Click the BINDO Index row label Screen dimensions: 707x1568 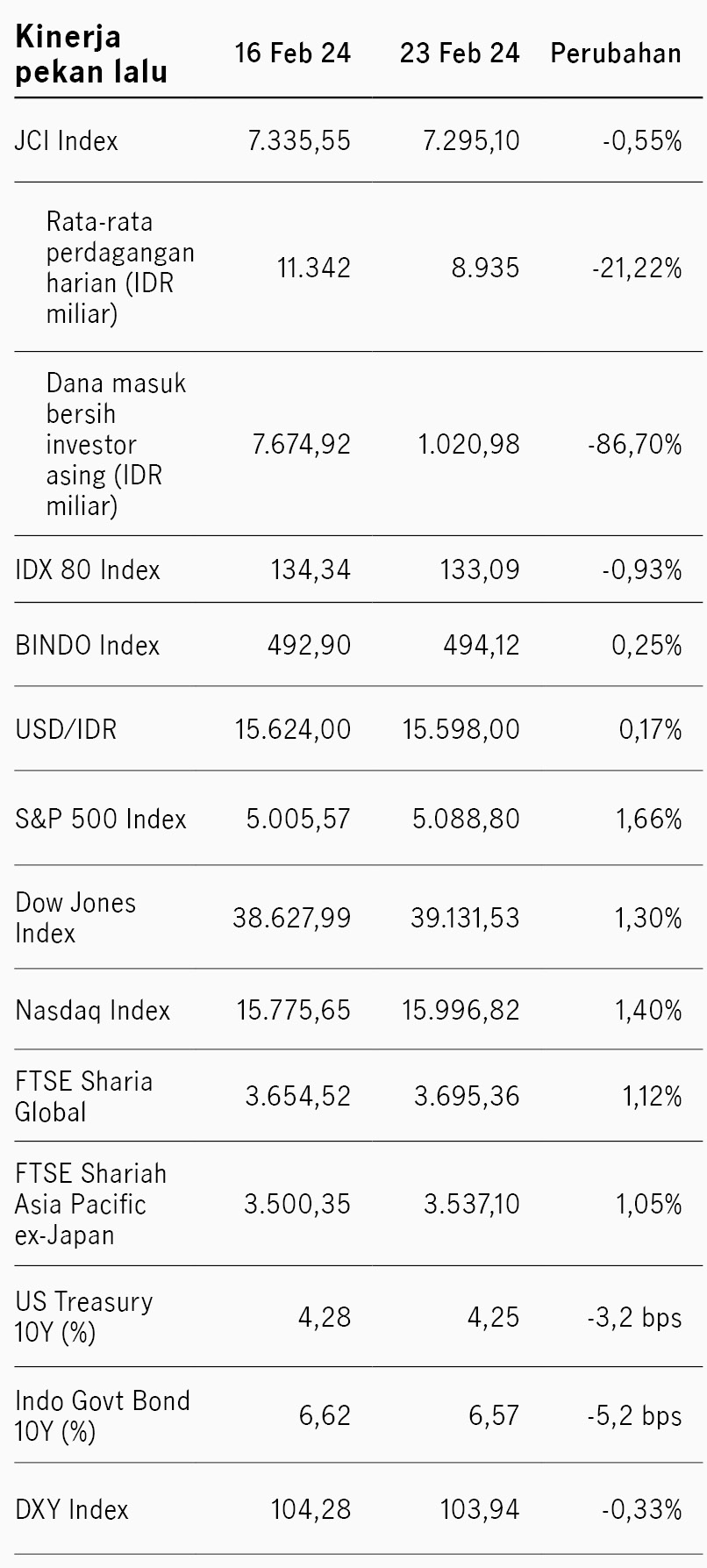[88, 645]
